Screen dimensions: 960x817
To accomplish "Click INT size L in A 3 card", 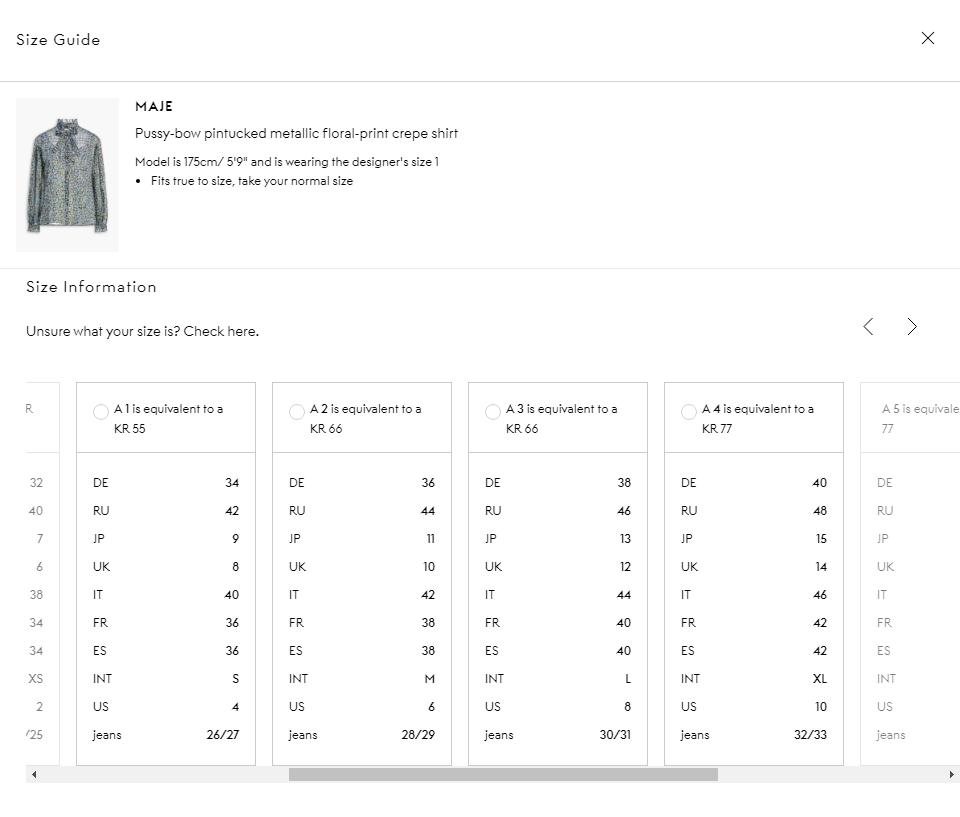I will pyautogui.click(x=628, y=679).
